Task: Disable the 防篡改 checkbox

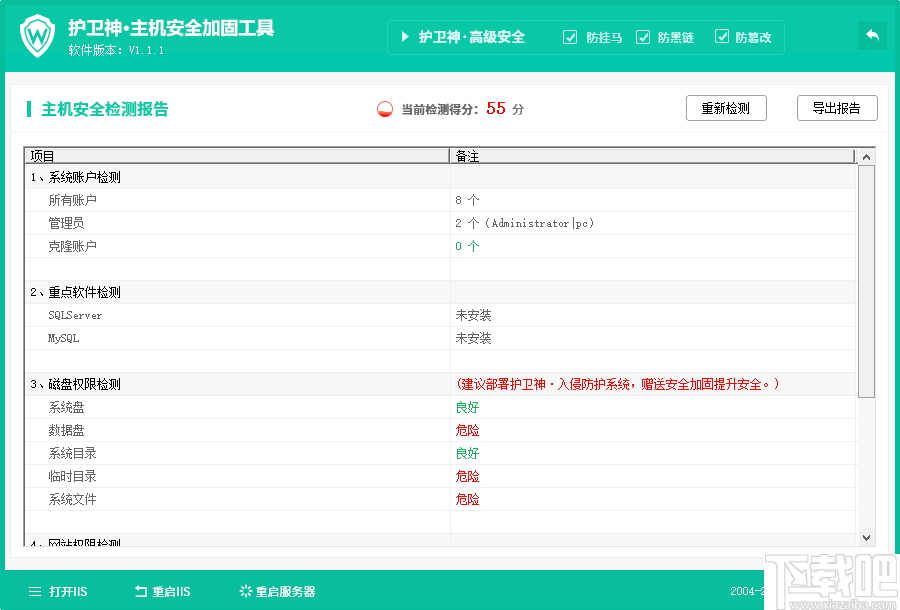Action: tap(722, 37)
